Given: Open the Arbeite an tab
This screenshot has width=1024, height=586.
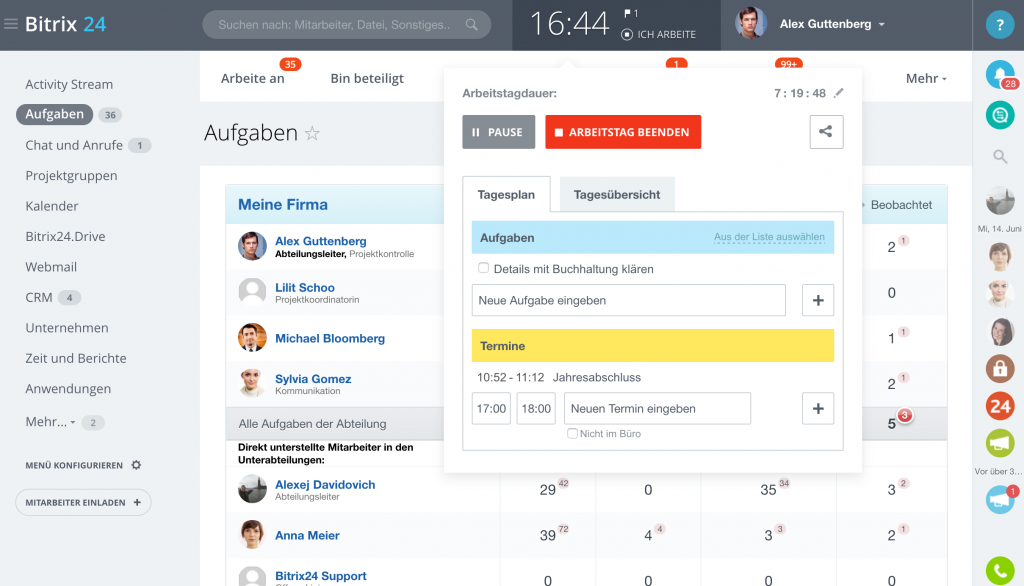Looking at the screenshot, I should click(253, 78).
